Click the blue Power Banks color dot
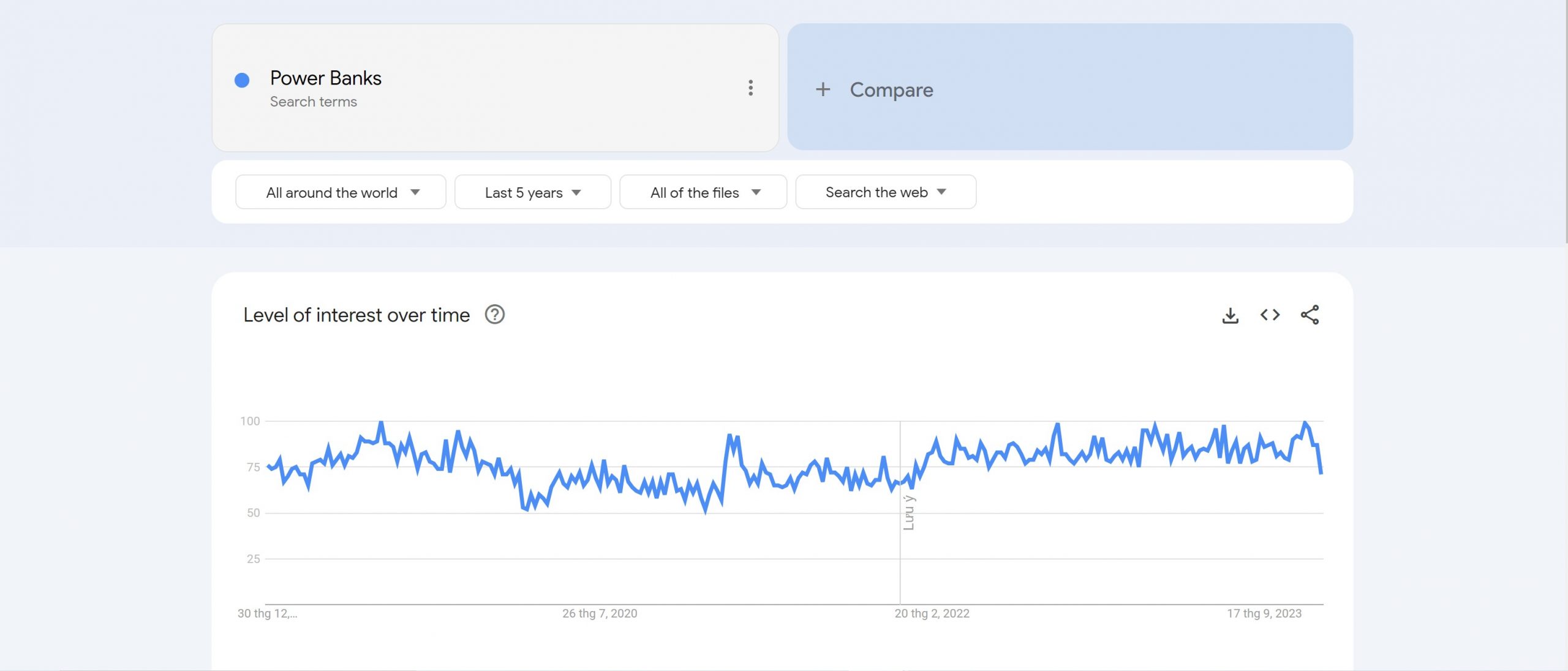The height and width of the screenshot is (671, 1568). (x=242, y=80)
